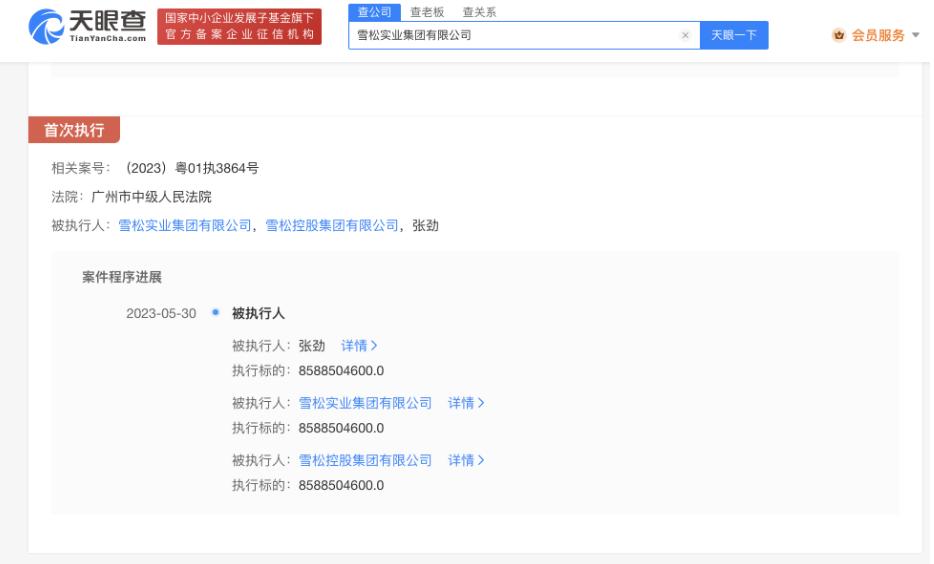
Task: Clear the search box with the × icon
Action: 685,35
